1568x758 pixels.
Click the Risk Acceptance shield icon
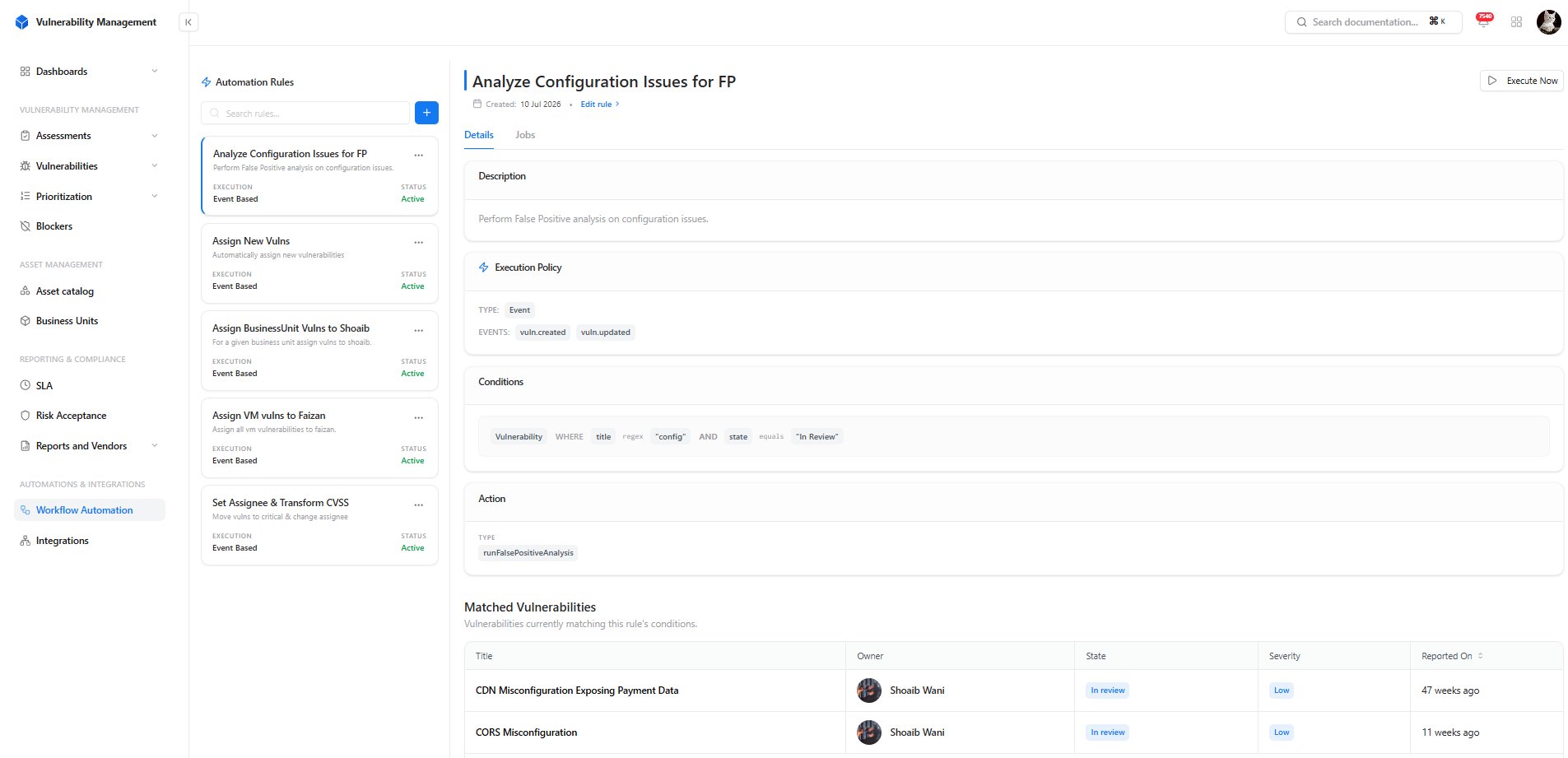point(25,416)
